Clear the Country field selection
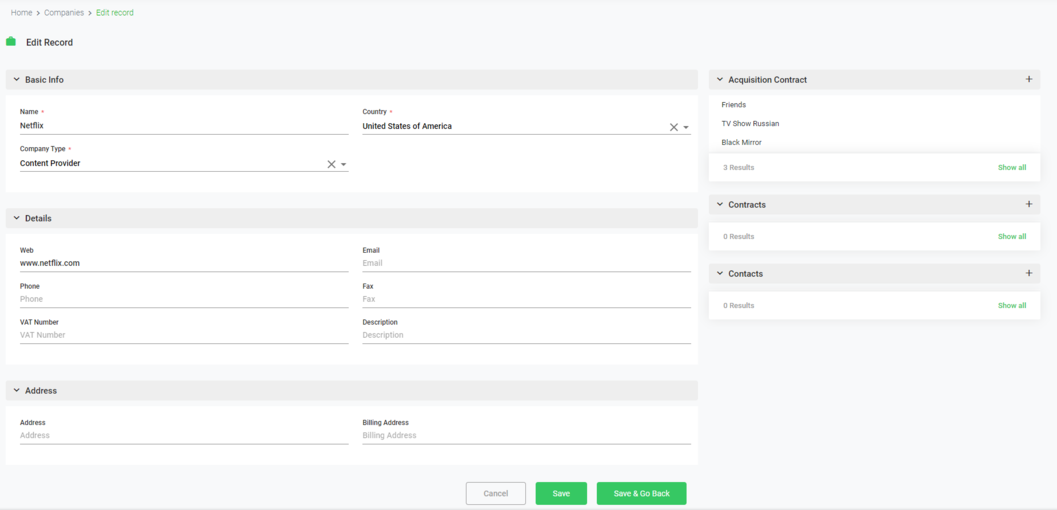This screenshot has width=1057, height=510. pos(673,127)
